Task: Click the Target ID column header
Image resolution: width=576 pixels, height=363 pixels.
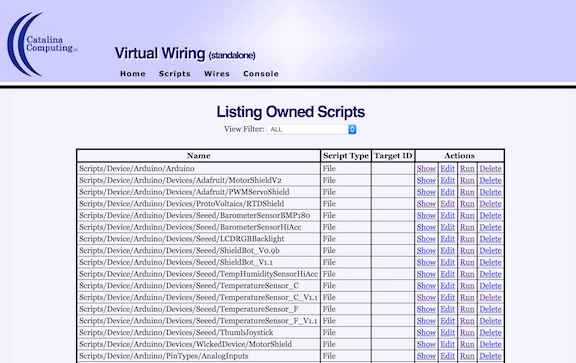Action: coord(393,156)
